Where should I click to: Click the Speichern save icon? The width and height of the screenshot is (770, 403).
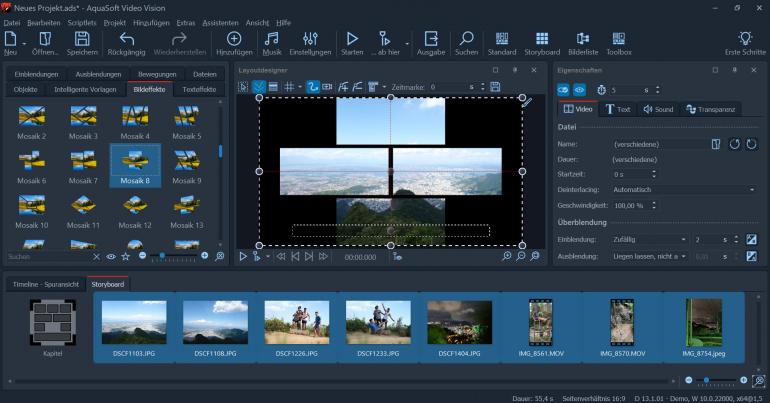(x=82, y=39)
